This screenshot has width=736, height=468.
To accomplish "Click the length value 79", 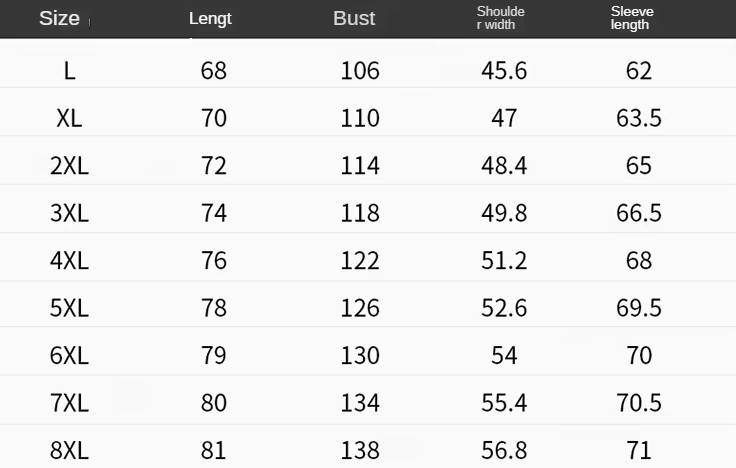I will click(x=214, y=355).
